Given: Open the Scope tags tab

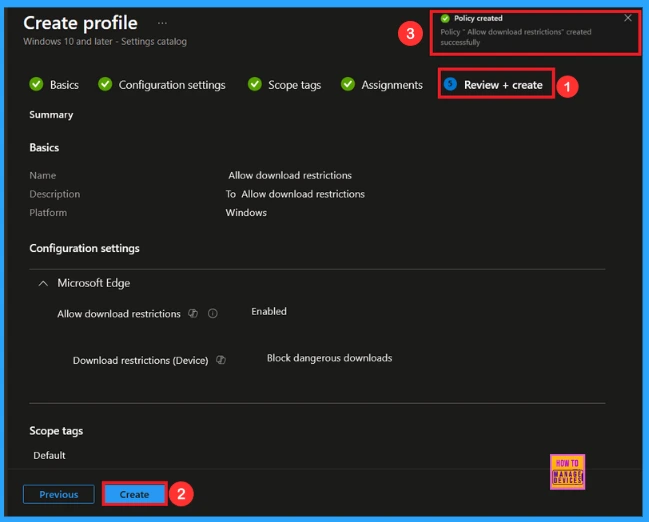Looking at the screenshot, I should pos(294,85).
